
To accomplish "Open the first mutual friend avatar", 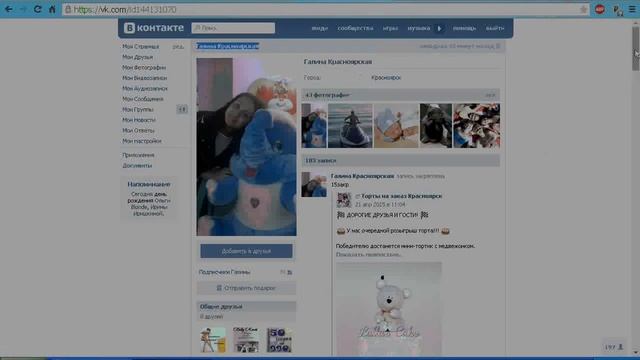I will pos(213,340).
